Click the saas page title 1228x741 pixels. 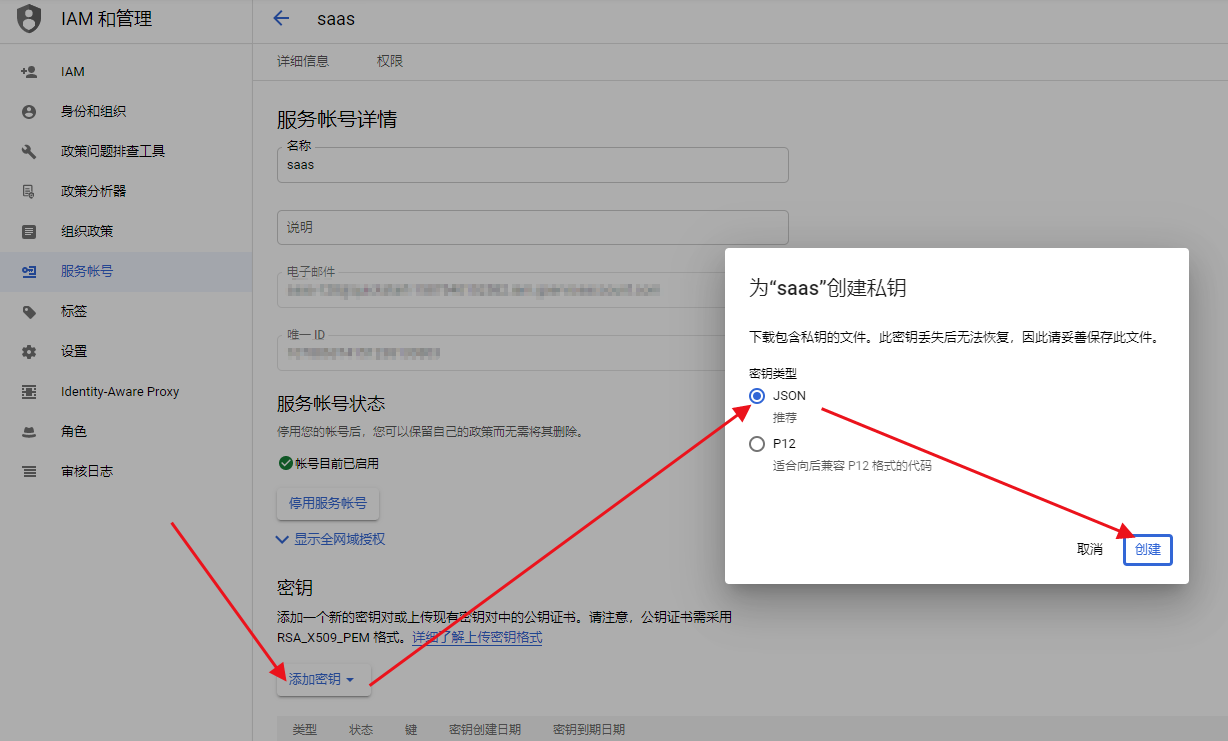tap(336, 19)
